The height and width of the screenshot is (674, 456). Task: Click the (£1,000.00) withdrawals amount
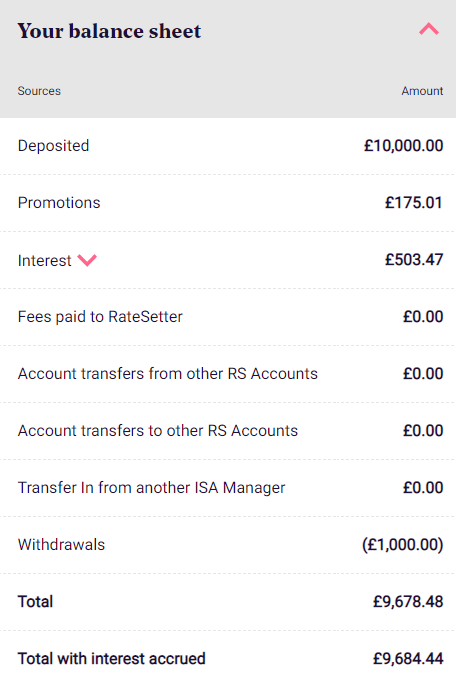(x=403, y=545)
